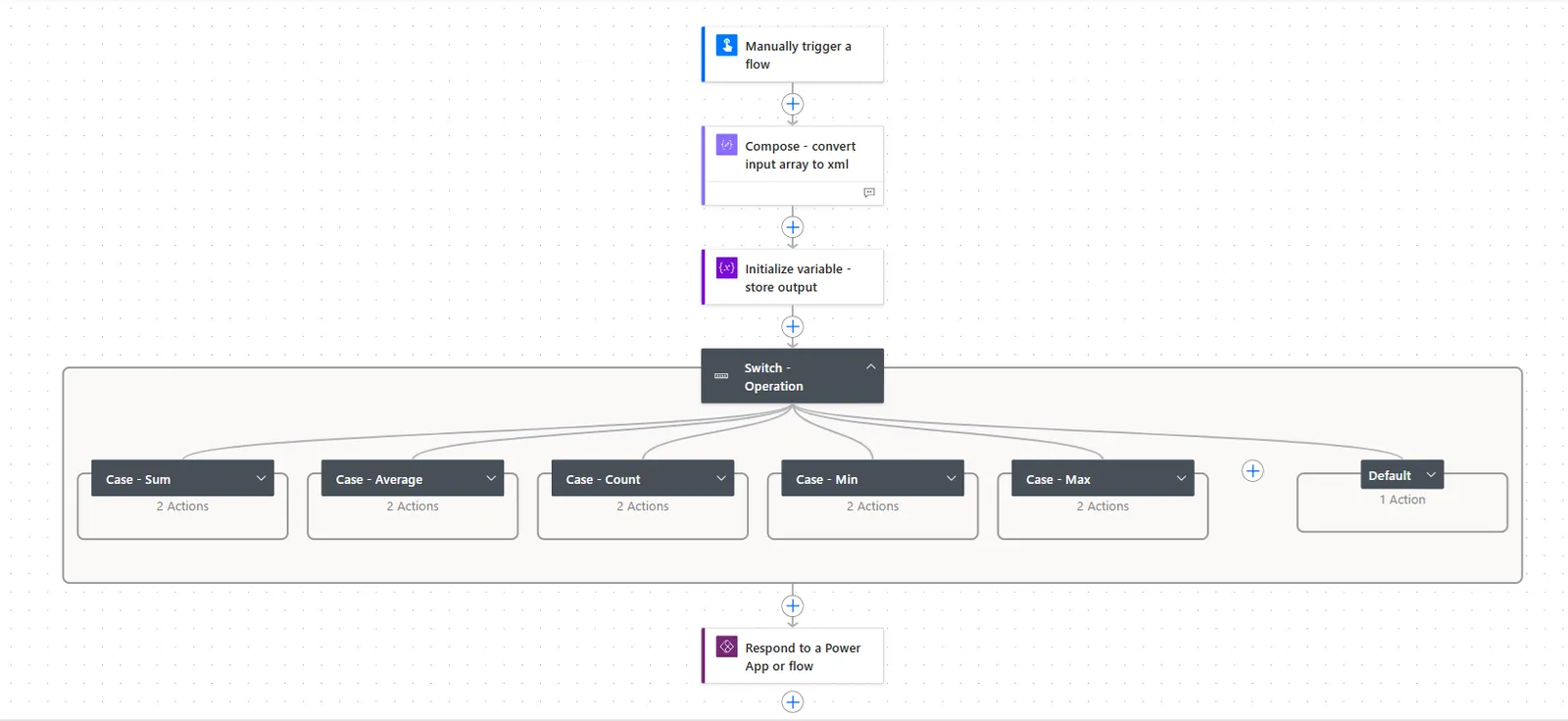Screen dimensions: 1568x721
Task: Open Respond to a Power App or flow
Action: (793, 656)
